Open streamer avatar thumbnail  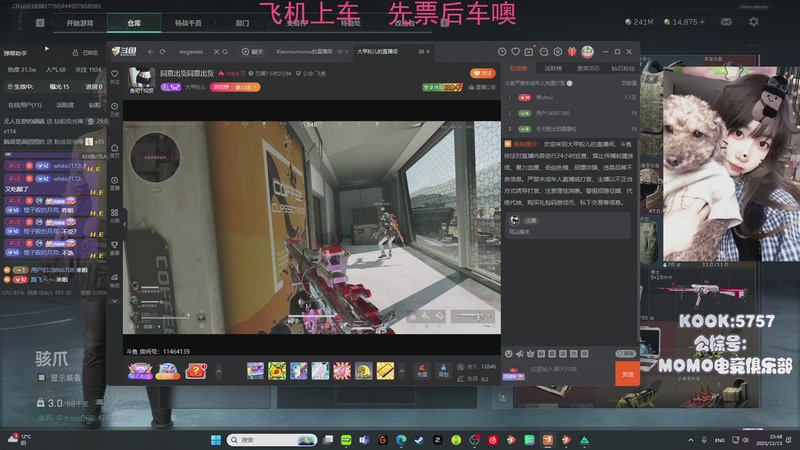[x=141, y=80]
